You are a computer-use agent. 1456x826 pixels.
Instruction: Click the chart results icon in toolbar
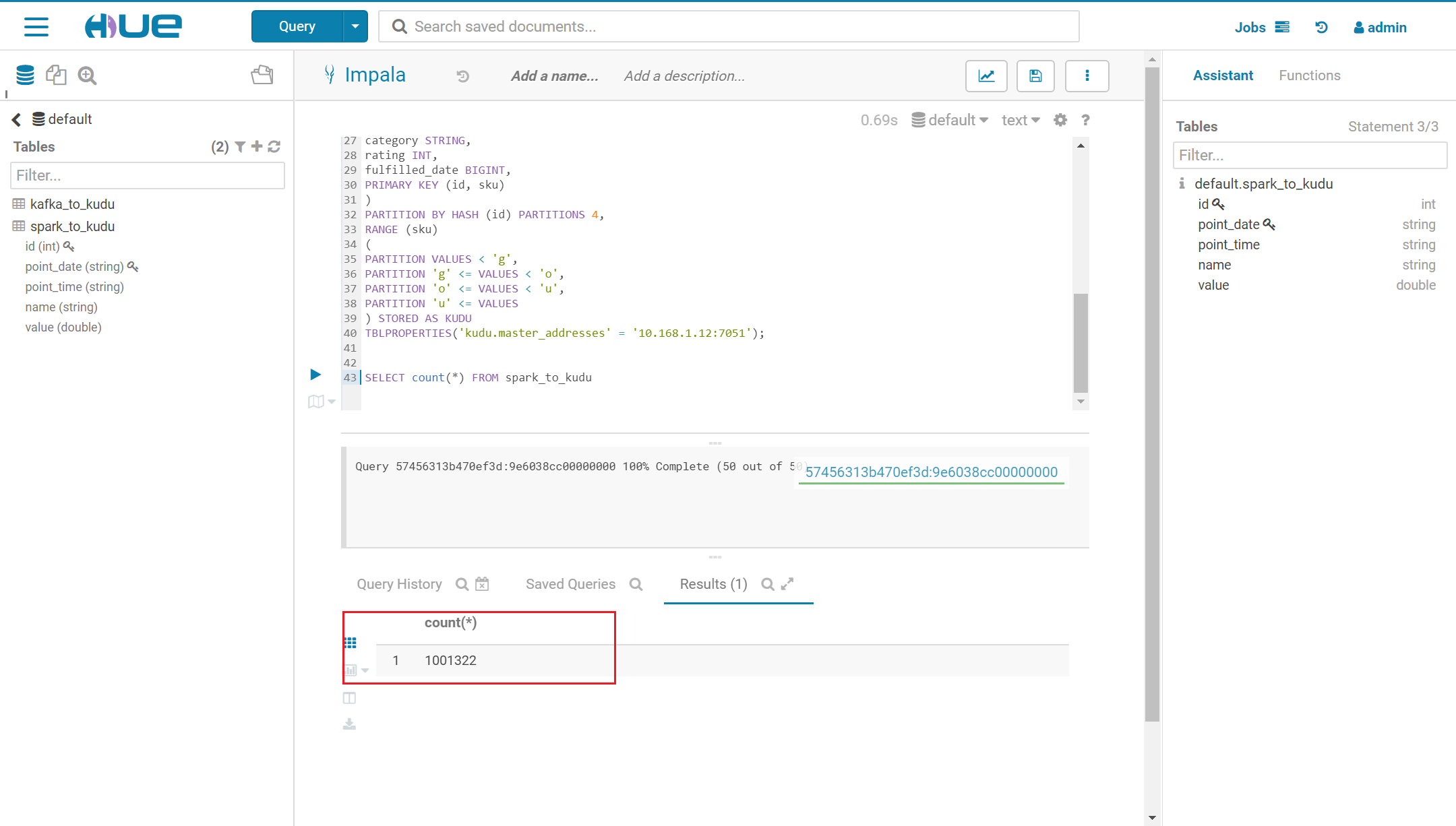pos(986,76)
